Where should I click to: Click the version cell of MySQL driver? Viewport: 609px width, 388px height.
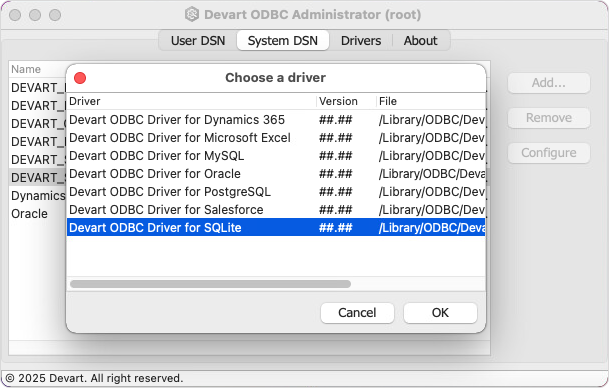(336, 156)
